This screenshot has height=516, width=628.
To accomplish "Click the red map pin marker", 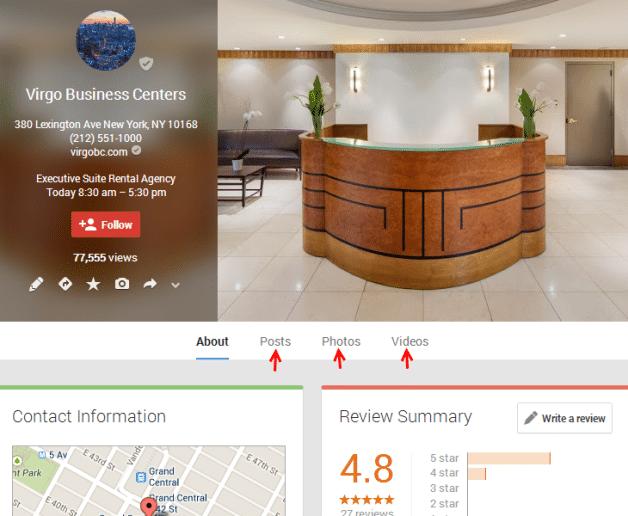I will point(149,506).
